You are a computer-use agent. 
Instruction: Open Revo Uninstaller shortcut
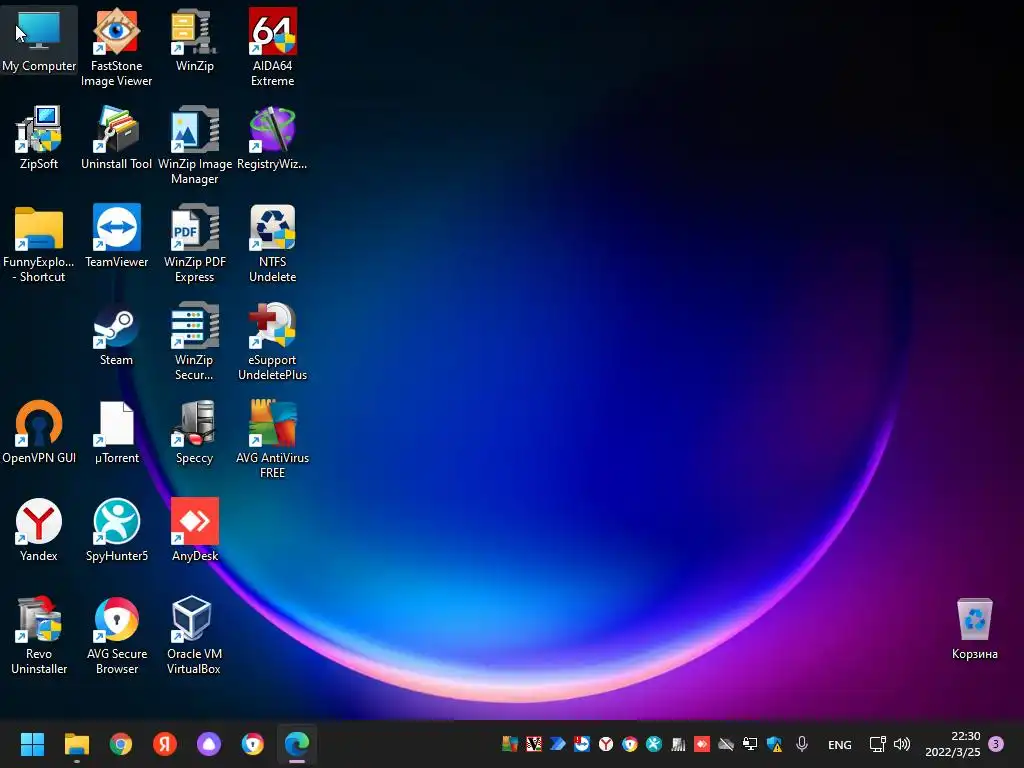pos(39,635)
